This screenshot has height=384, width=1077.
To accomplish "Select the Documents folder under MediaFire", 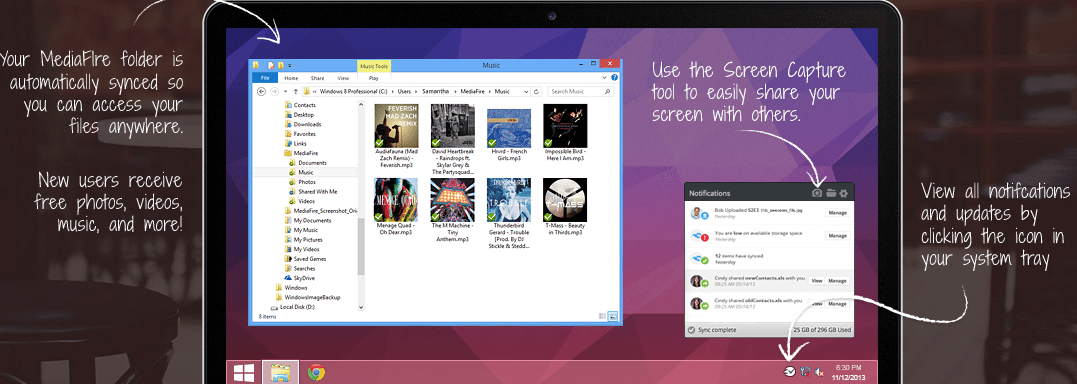I will [x=308, y=163].
